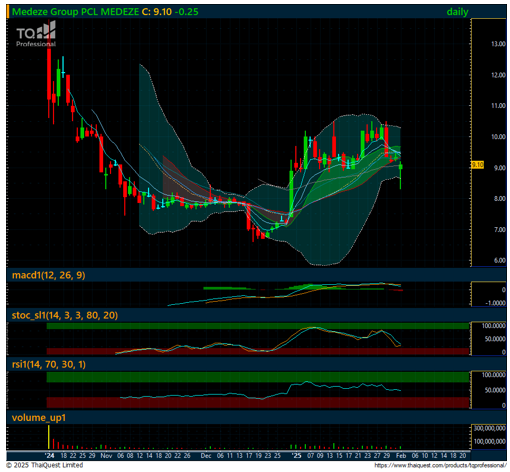This screenshot has width=510, height=472.
Task: Open the thaiquest.com tqprofessional URL link
Action: (x=440, y=465)
